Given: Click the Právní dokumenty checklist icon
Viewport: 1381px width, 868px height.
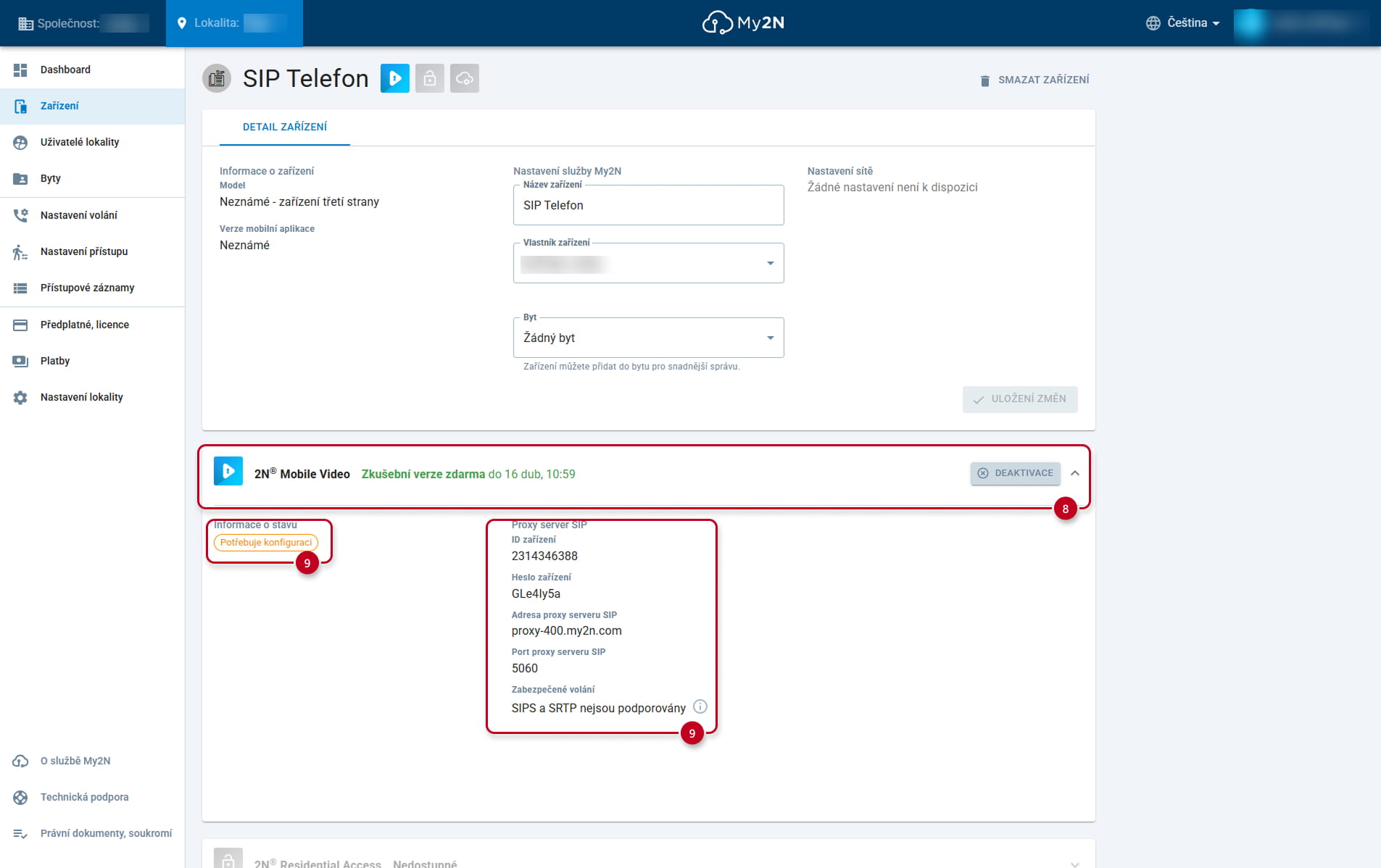Looking at the screenshot, I should (x=20, y=833).
